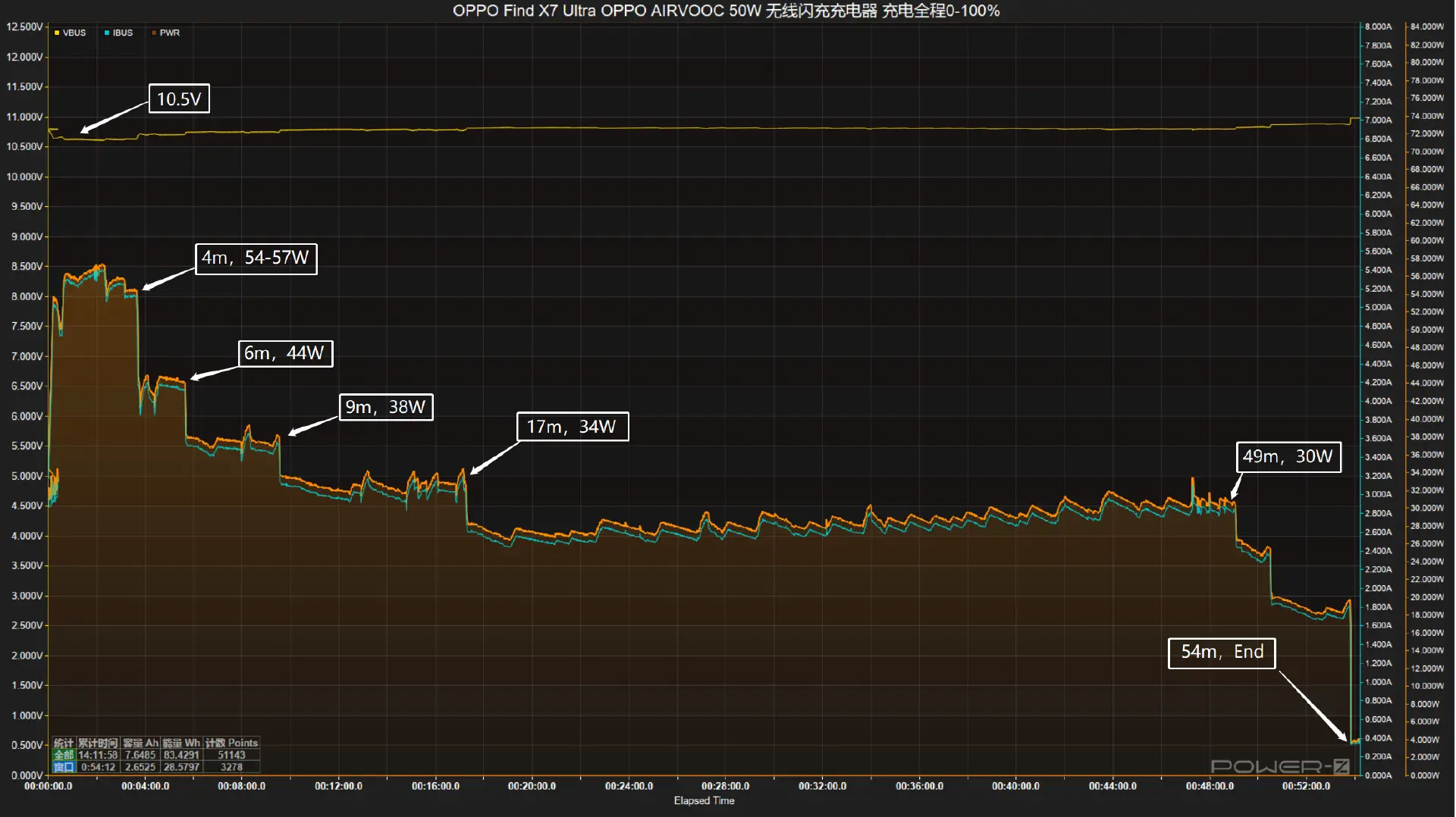Image resolution: width=1456 pixels, height=817 pixels.
Task: Click the 容量 Ah column header
Action: 140,743
